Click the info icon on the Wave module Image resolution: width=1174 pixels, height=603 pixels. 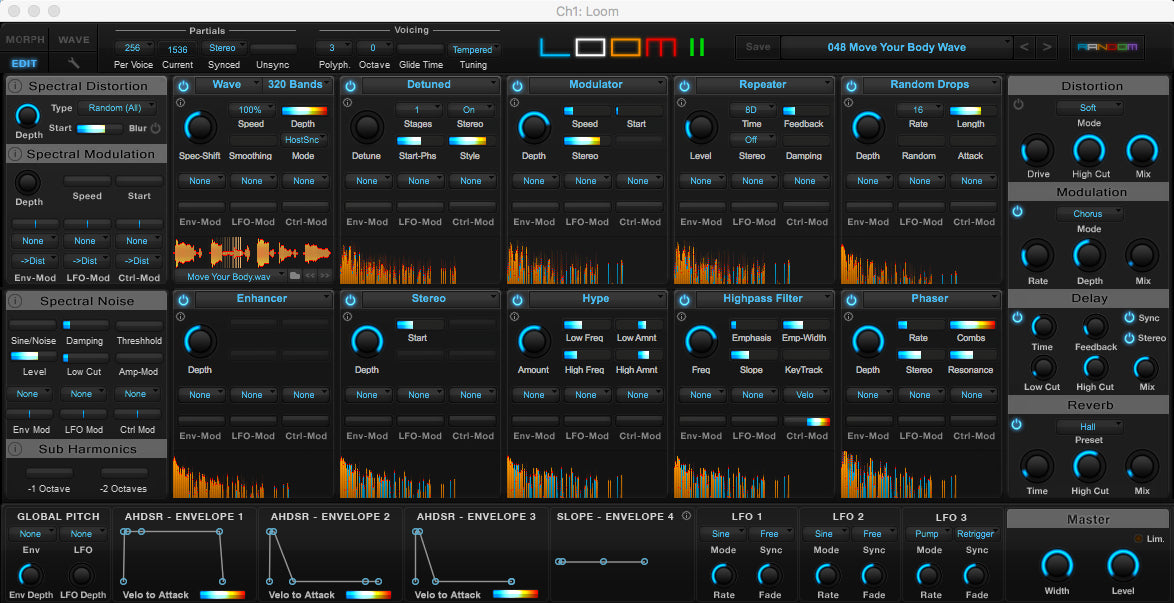tap(180, 102)
